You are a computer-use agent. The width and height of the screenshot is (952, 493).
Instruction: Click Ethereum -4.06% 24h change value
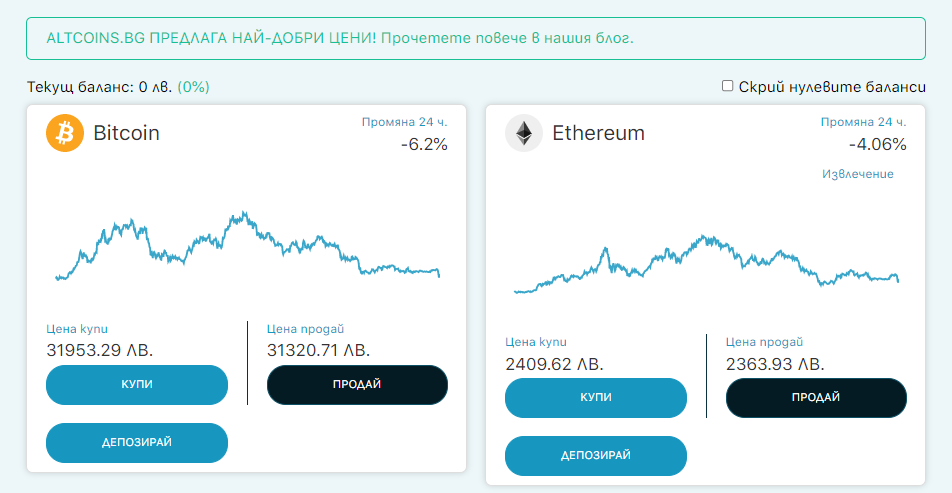pos(878,144)
